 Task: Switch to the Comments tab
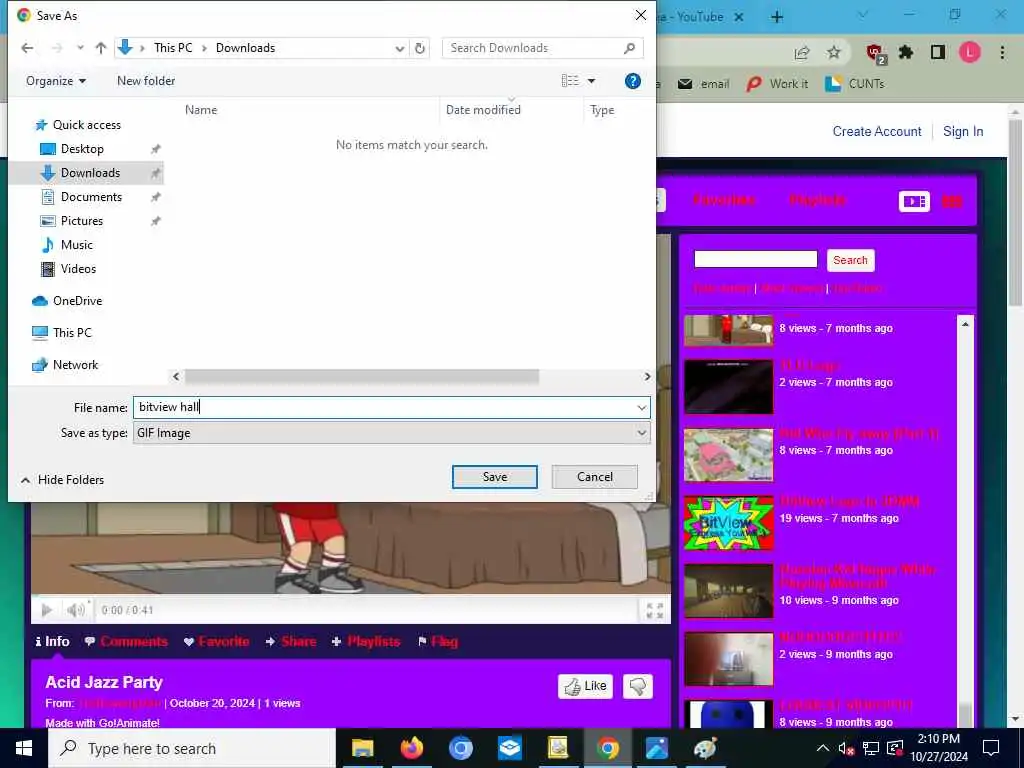pyautogui.click(x=126, y=641)
